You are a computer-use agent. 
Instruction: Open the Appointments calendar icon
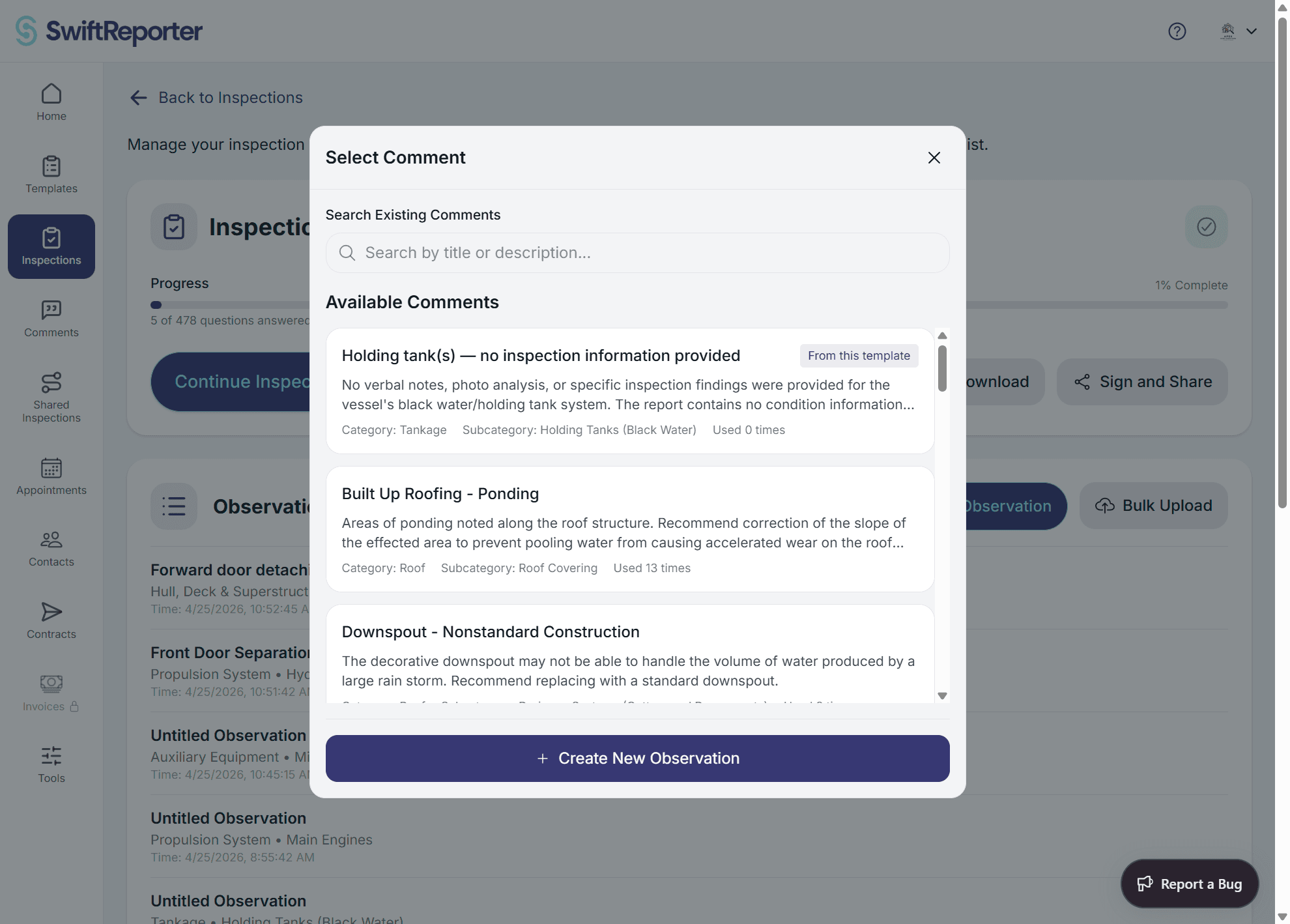(x=51, y=468)
